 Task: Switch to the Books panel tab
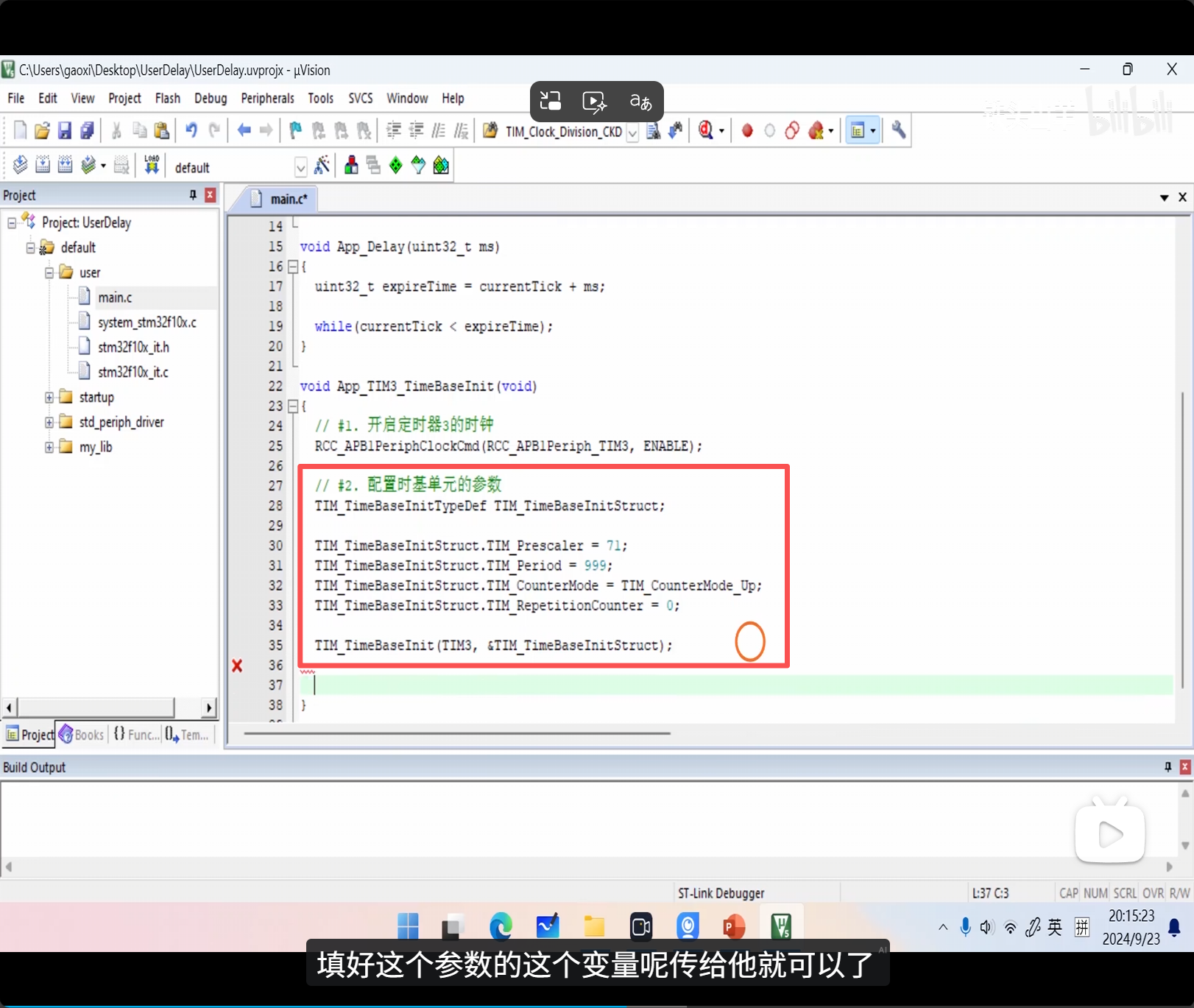click(82, 734)
